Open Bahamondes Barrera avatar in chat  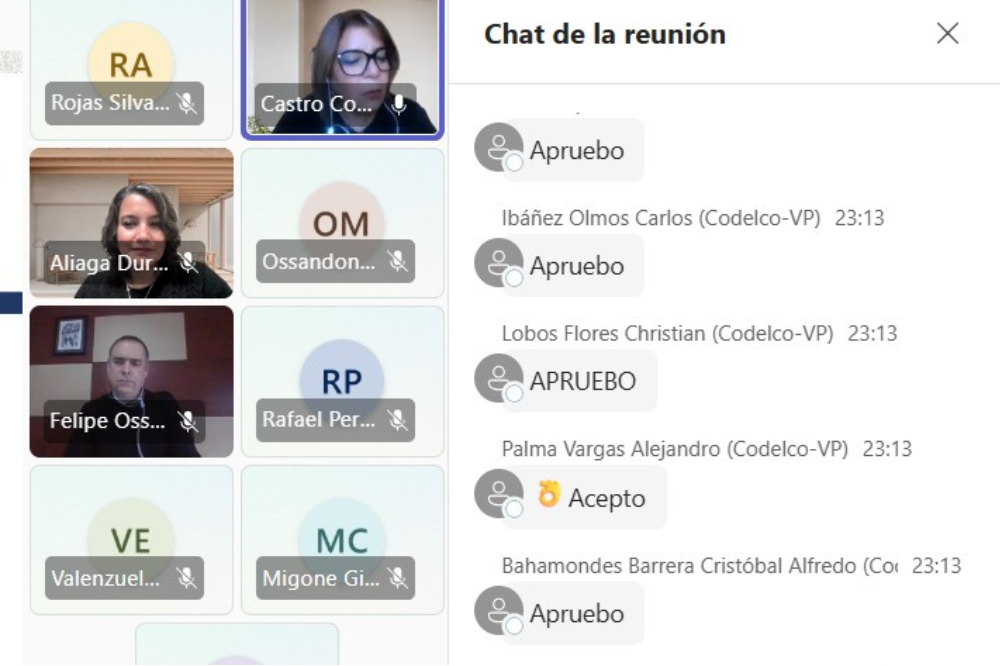[x=499, y=610]
